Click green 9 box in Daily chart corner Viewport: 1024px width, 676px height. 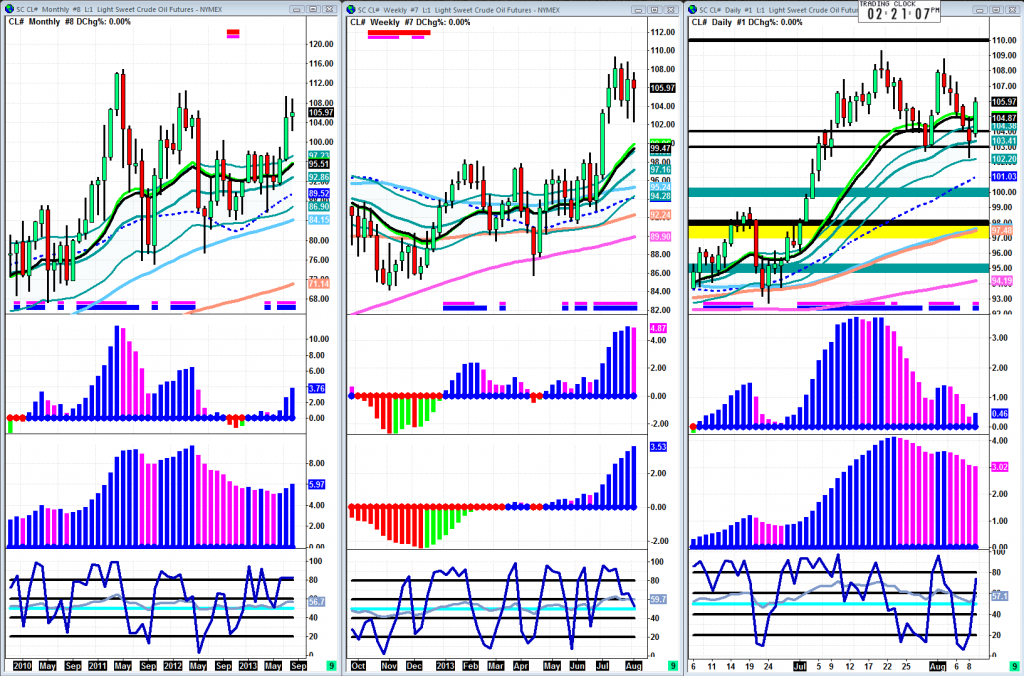click(1011, 665)
